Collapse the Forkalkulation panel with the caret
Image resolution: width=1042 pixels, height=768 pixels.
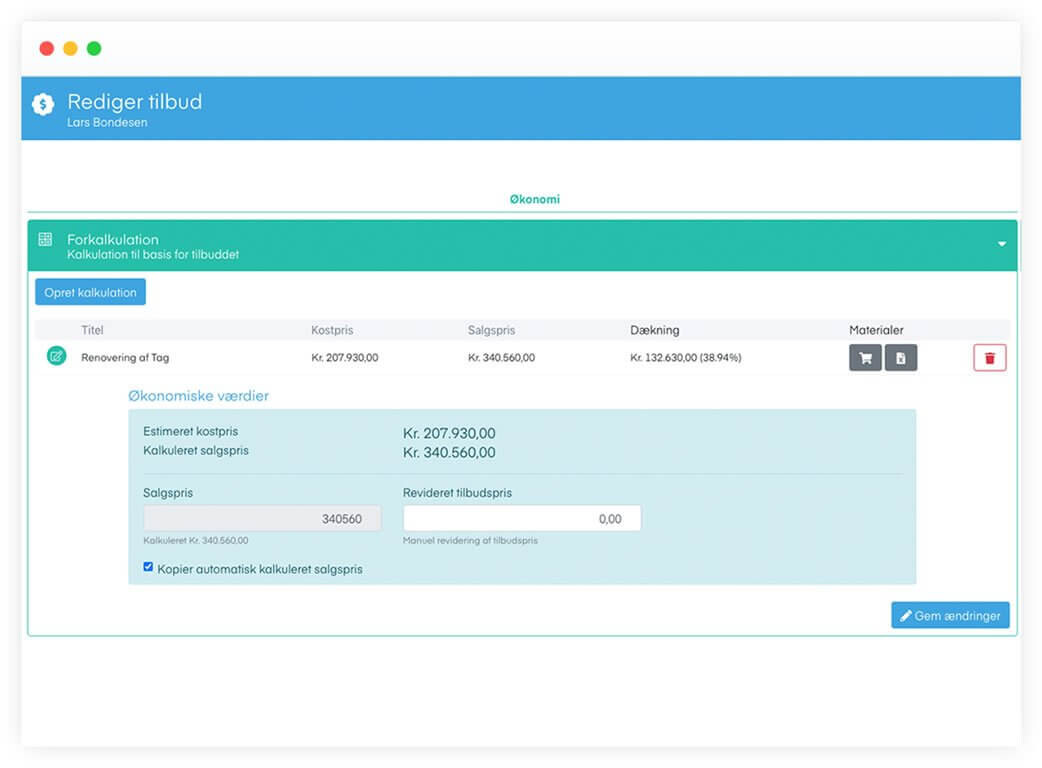point(1002,244)
